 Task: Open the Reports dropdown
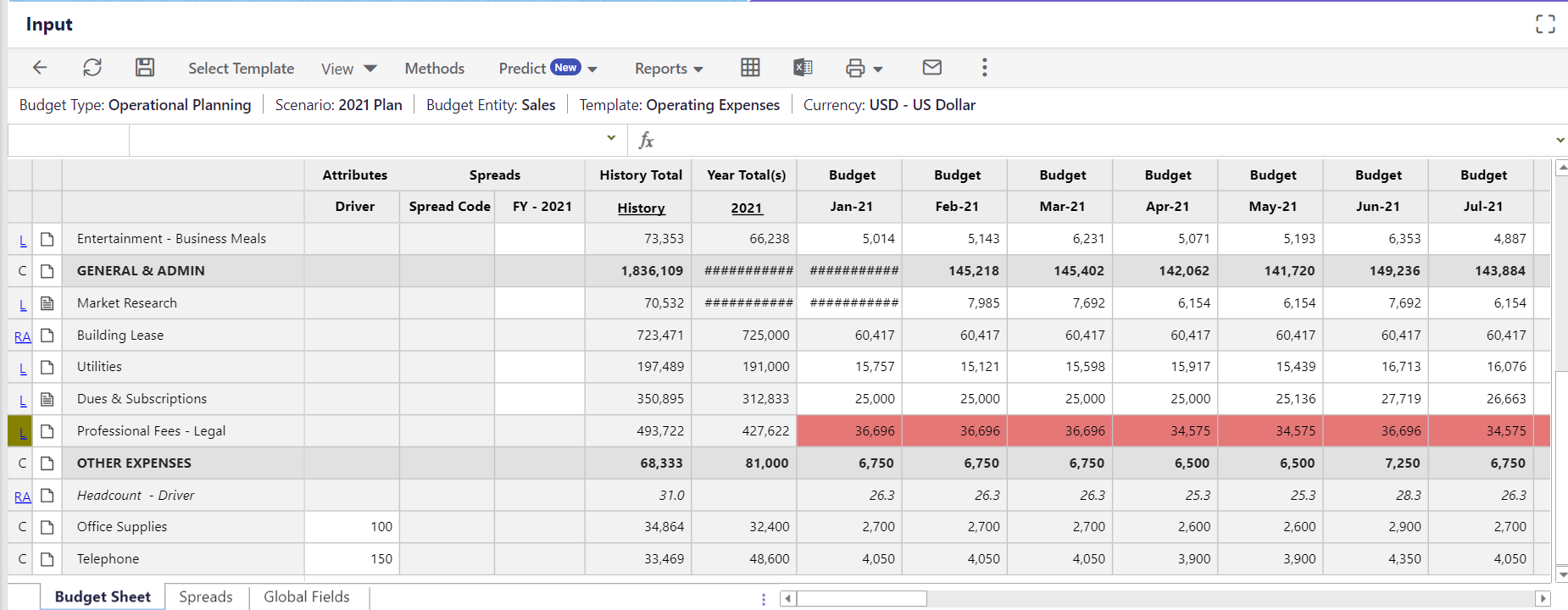click(x=669, y=69)
